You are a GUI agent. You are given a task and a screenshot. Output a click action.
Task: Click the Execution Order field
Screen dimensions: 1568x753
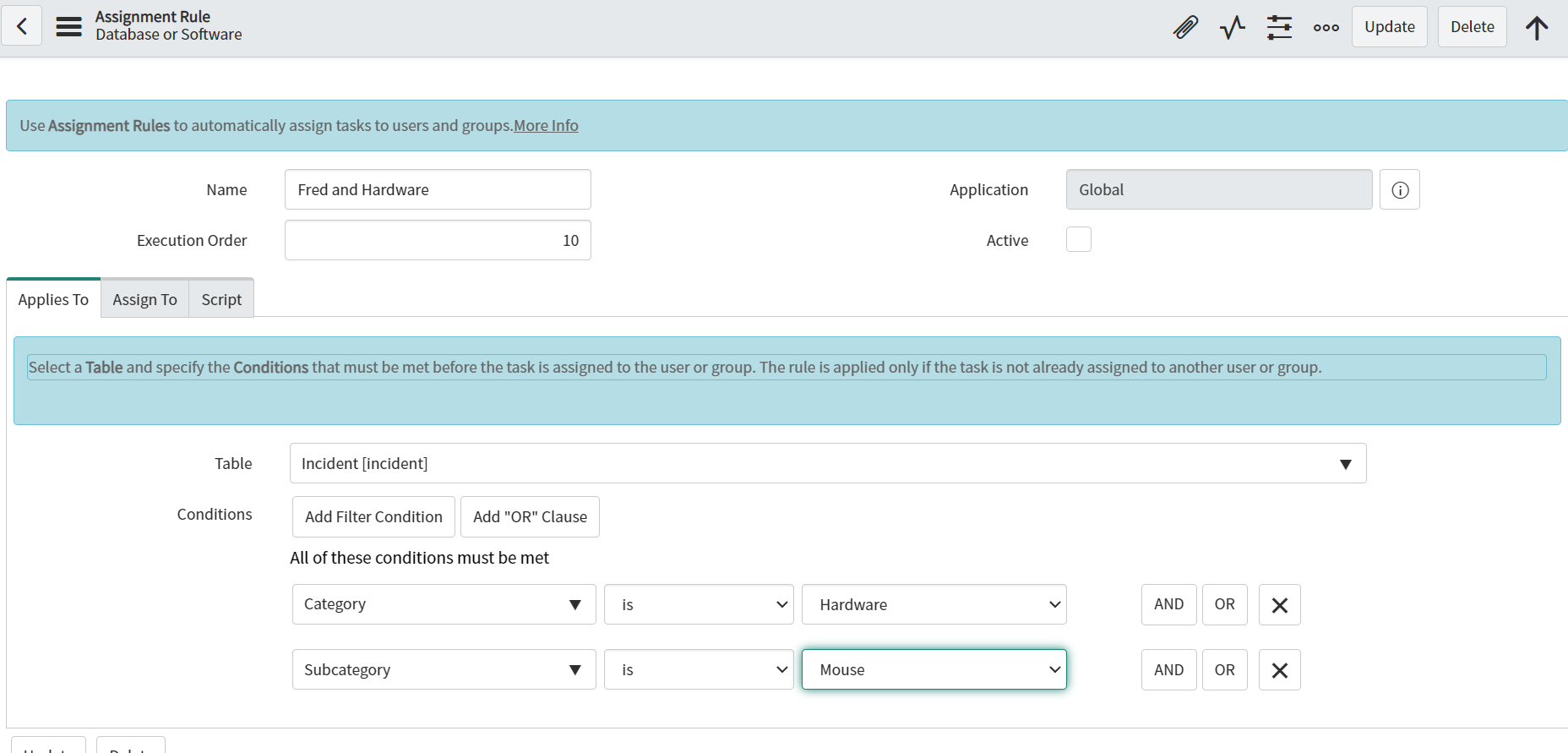tap(438, 240)
